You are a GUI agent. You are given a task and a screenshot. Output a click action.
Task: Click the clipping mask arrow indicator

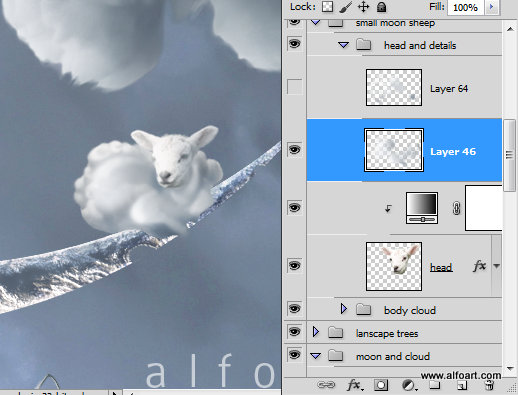click(x=388, y=209)
